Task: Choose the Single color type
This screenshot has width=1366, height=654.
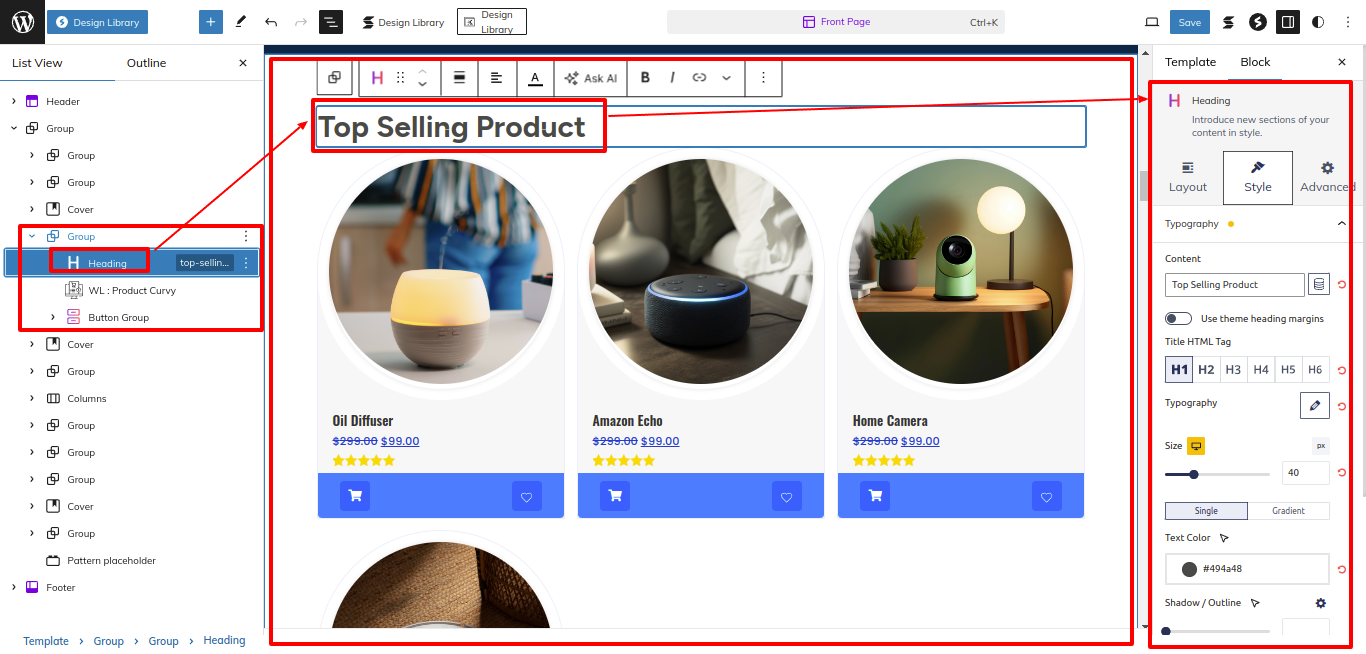Action: click(1206, 511)
